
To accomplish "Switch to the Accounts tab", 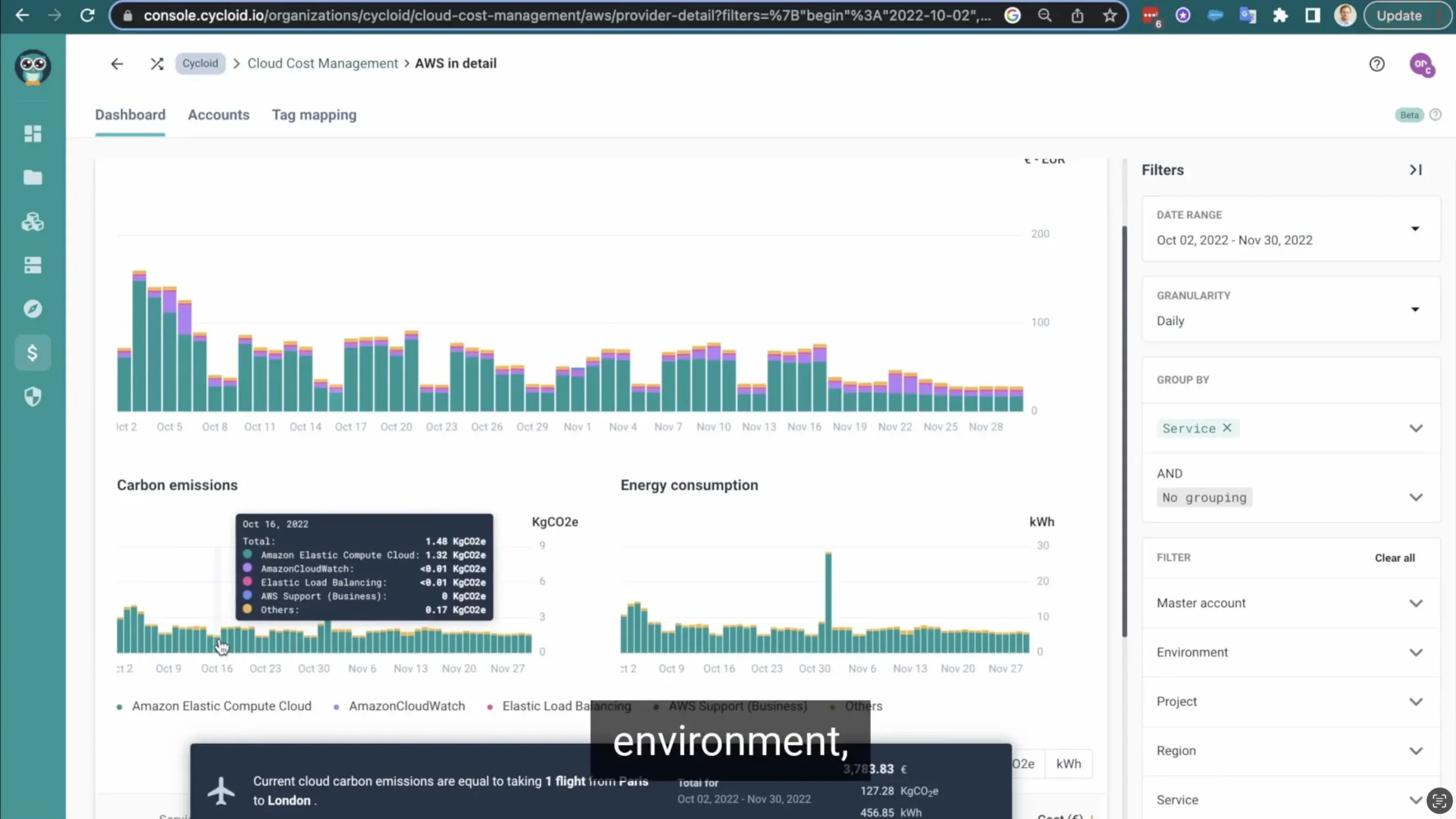I will pyautogui.click(x=218, y=115).
